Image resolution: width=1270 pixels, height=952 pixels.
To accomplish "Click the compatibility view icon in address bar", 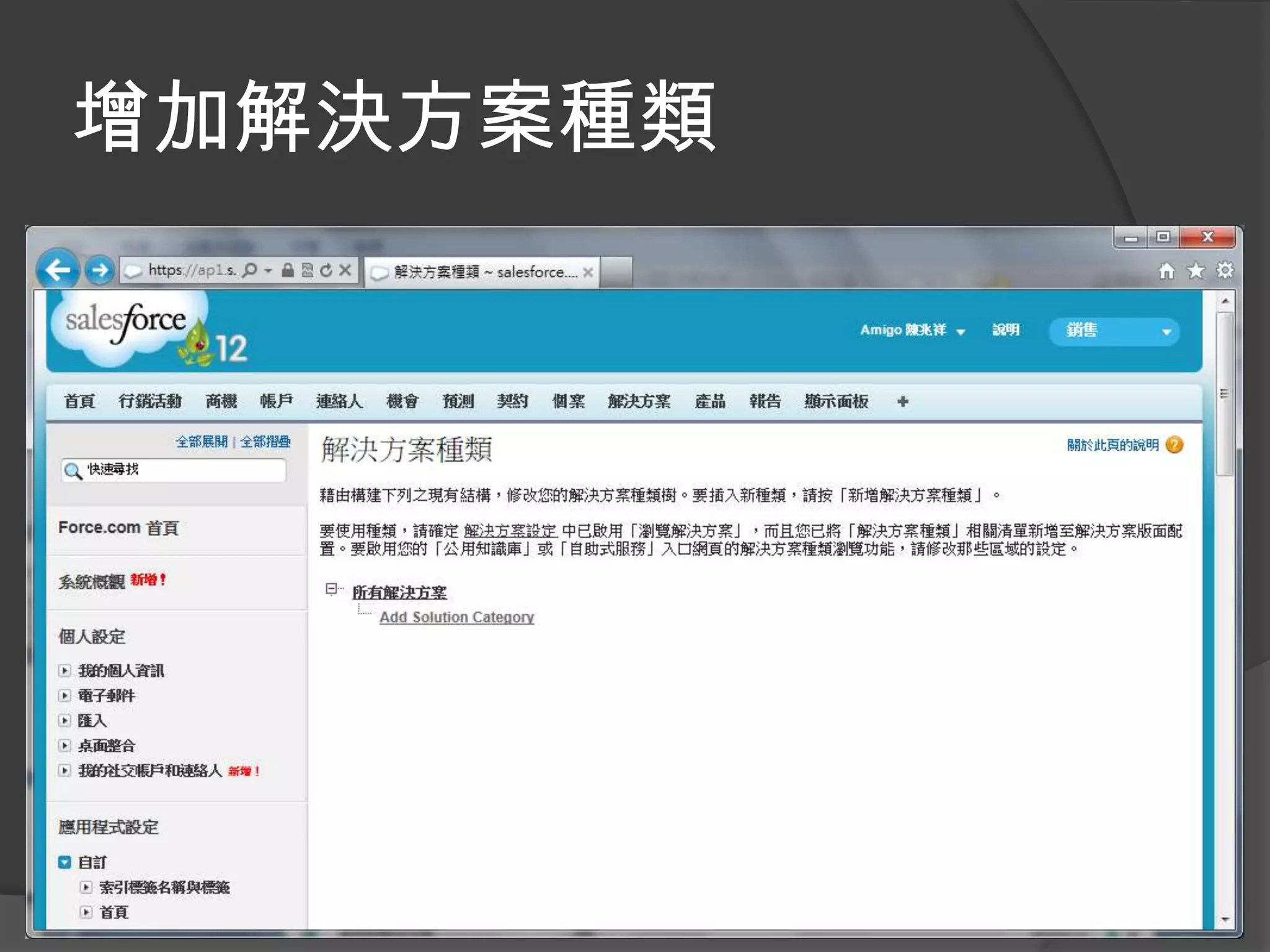I will [307, 270].
